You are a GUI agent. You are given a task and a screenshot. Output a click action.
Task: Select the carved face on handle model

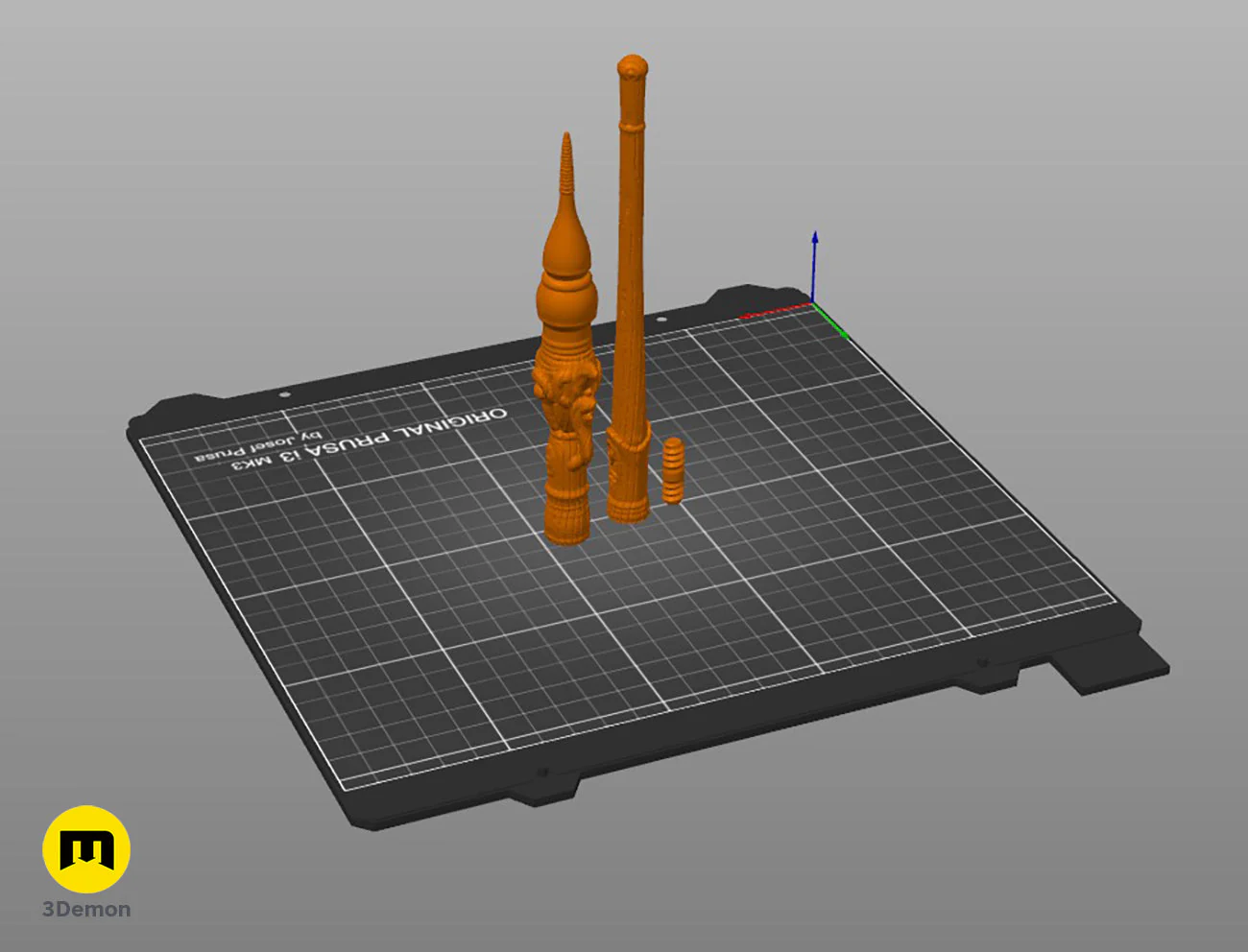click(x=567, y=391)
